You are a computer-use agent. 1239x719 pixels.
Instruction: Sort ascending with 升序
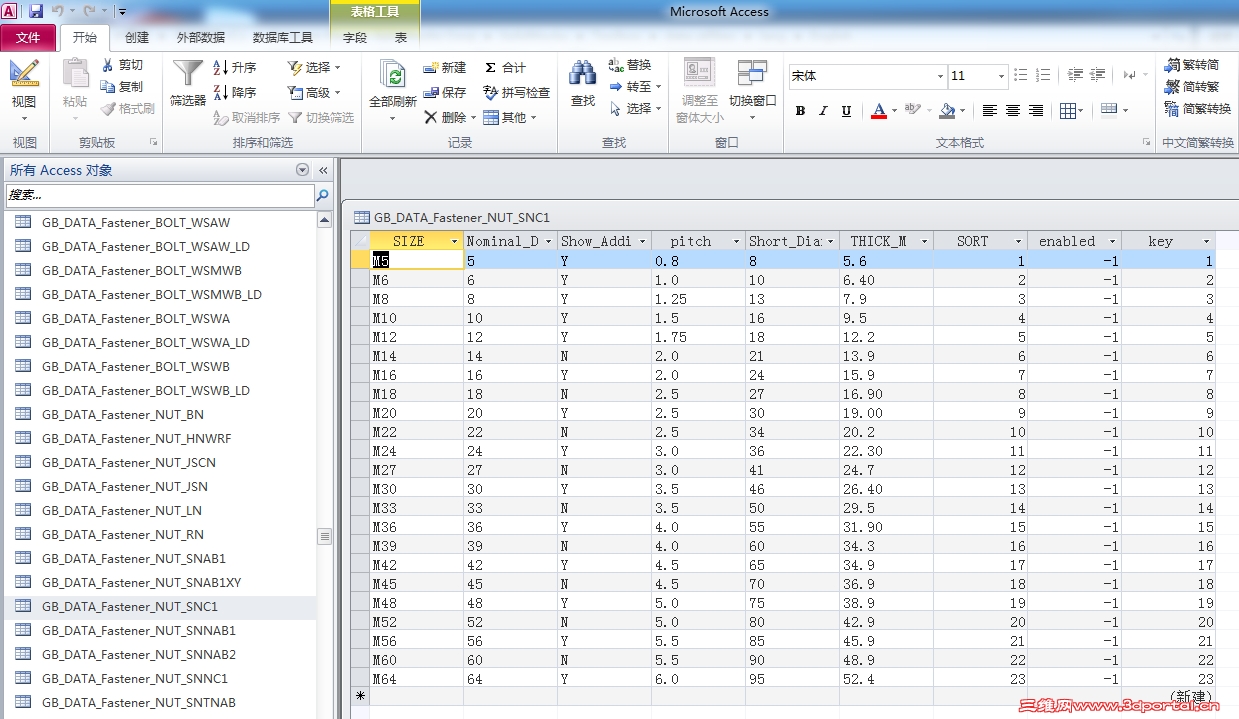pyautogui.click(x=235, y=68)
